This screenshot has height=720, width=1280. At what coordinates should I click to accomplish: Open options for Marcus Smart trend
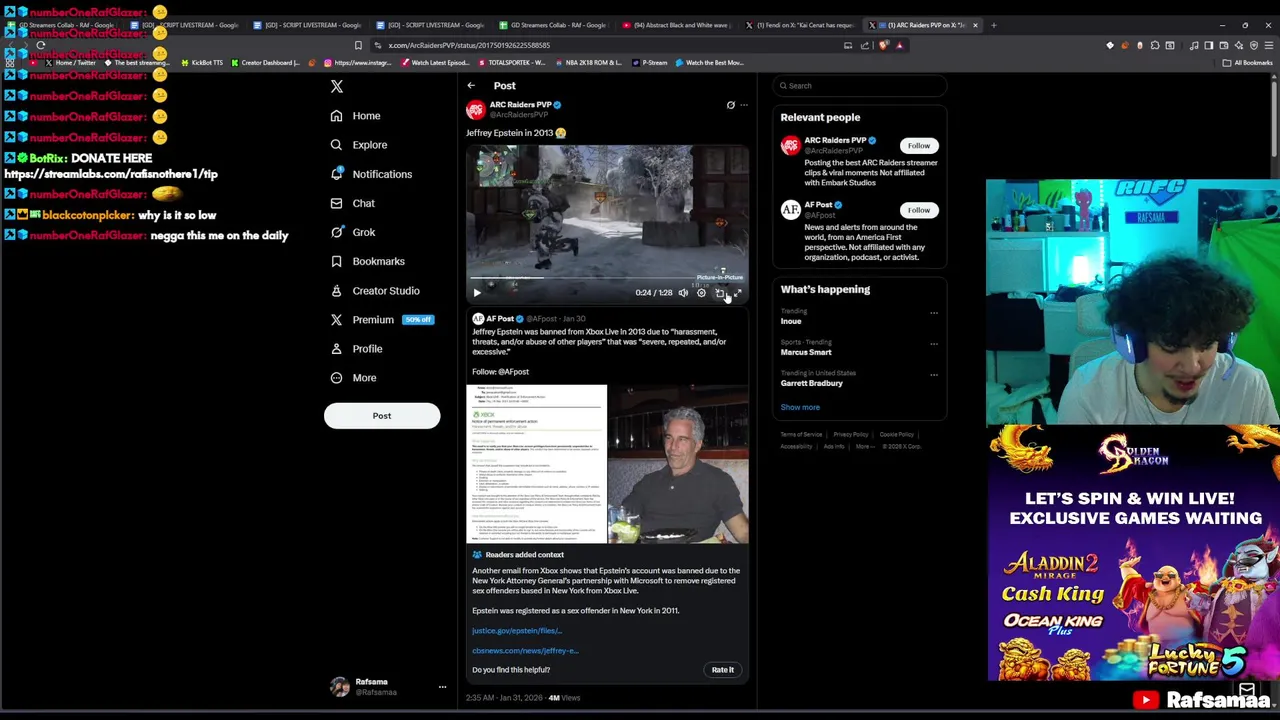coord(934,344)
